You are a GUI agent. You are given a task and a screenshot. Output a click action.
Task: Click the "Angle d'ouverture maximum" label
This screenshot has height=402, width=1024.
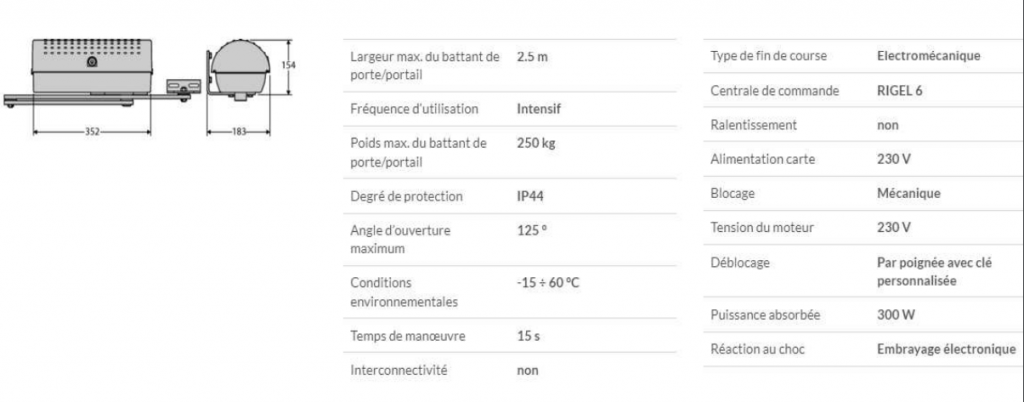(x=400, y=238)
